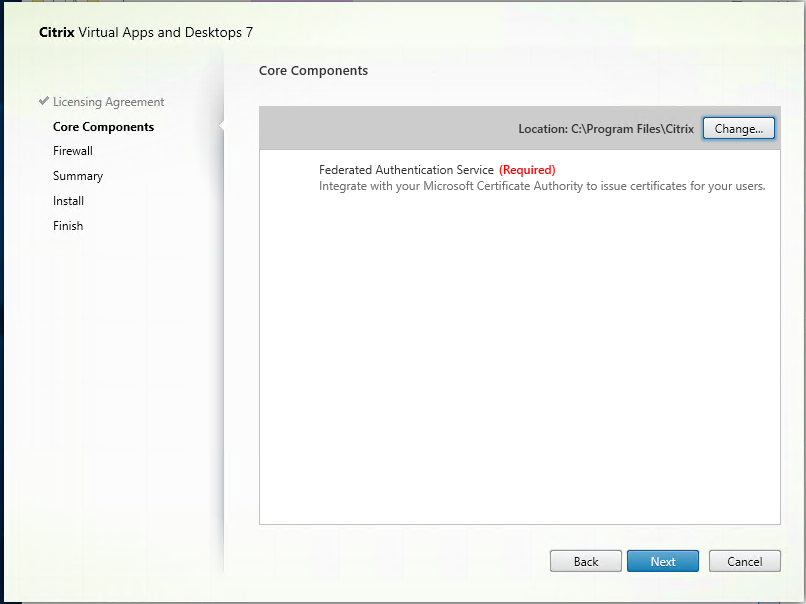Select the Install step in sidebar
This screenshot has width=806, height=604.
(x=68, y=200)
